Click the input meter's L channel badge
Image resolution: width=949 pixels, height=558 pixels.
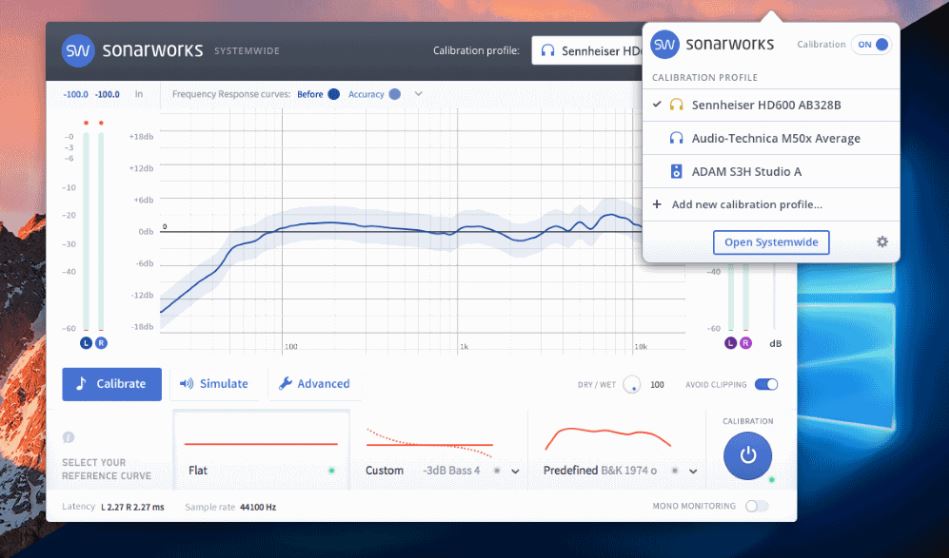[86, 343]
